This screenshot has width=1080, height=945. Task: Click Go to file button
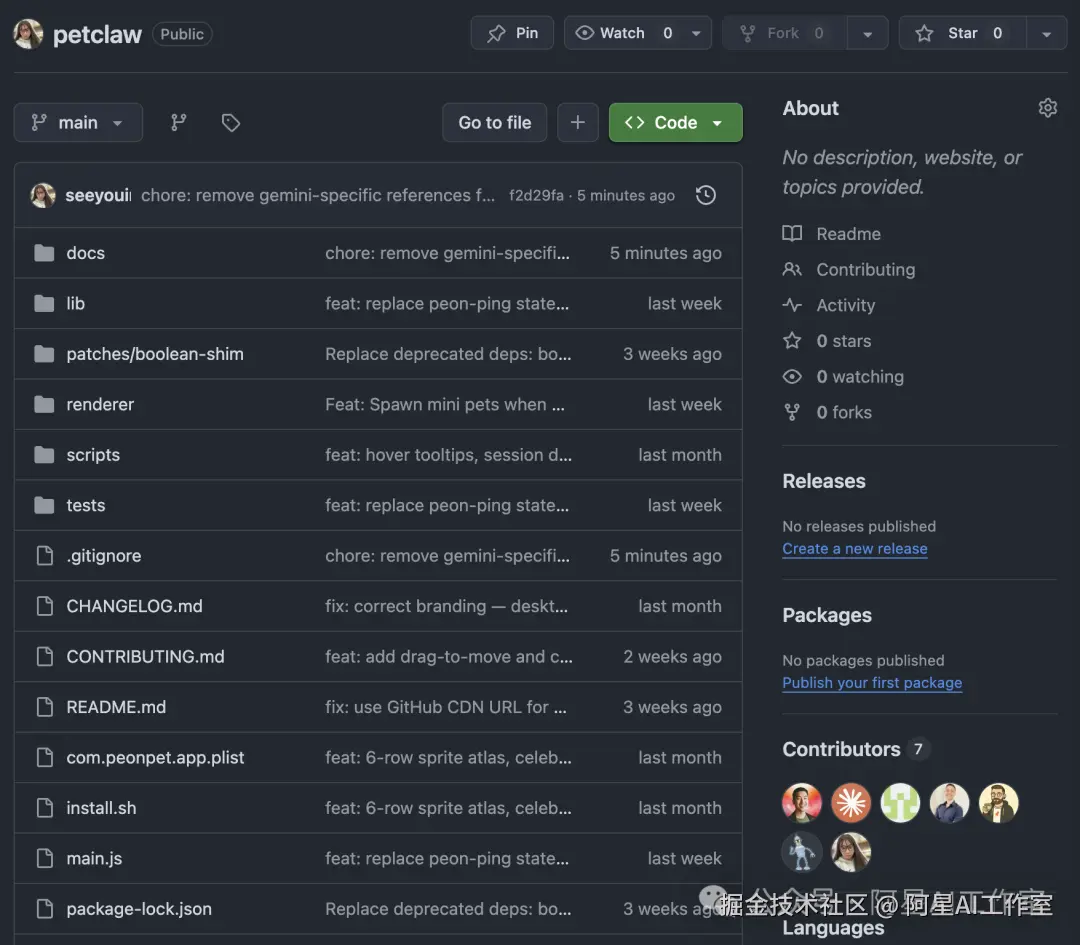click(495, 123)
